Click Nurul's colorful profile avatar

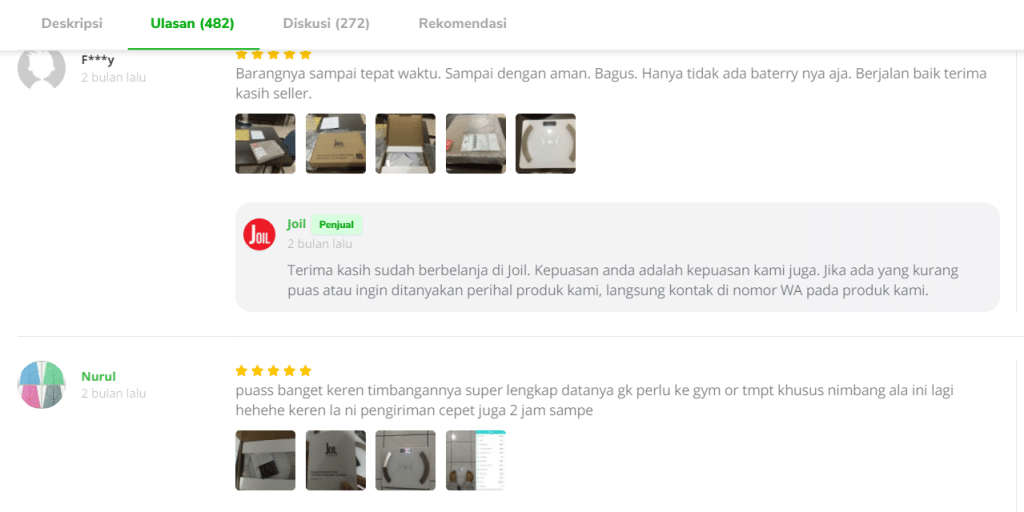(x=41, y=385)
